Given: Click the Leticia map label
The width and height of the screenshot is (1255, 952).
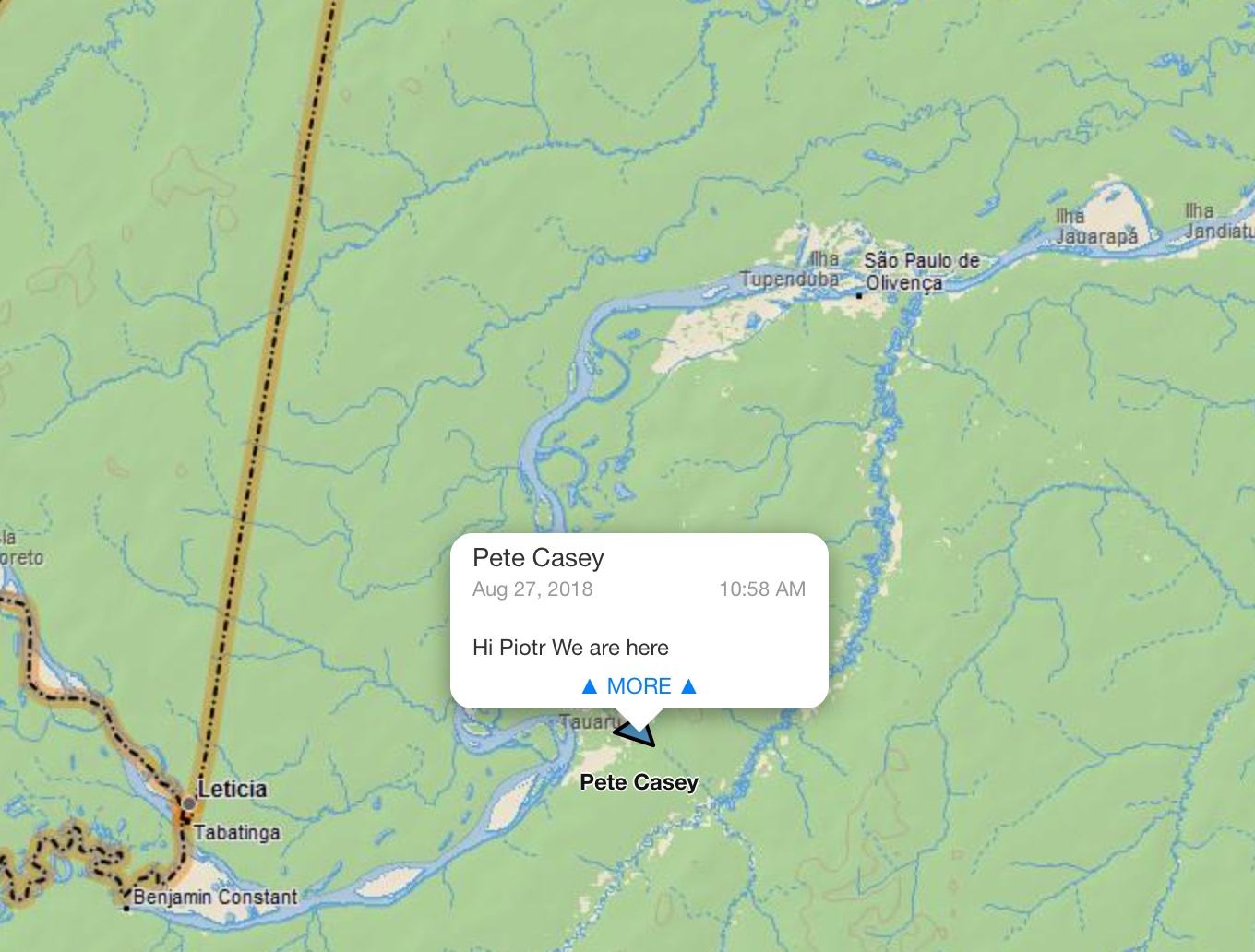Looking at the screenshot, I should [x=233, y=789].
